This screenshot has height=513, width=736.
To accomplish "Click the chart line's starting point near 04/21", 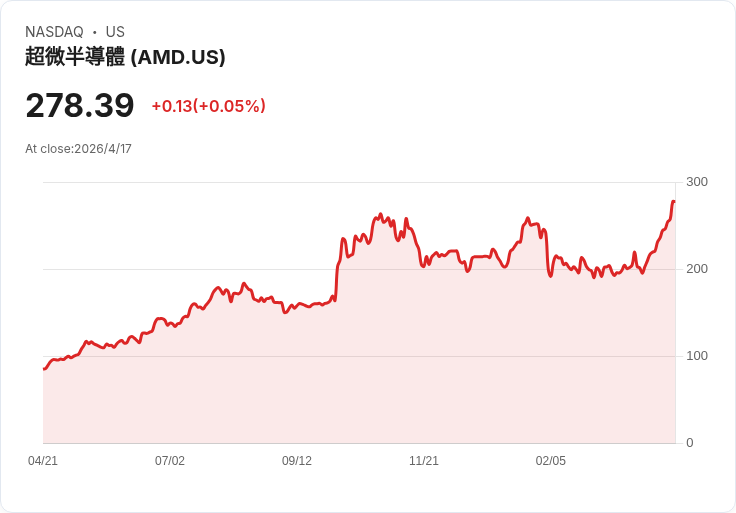I will point(44,369).
